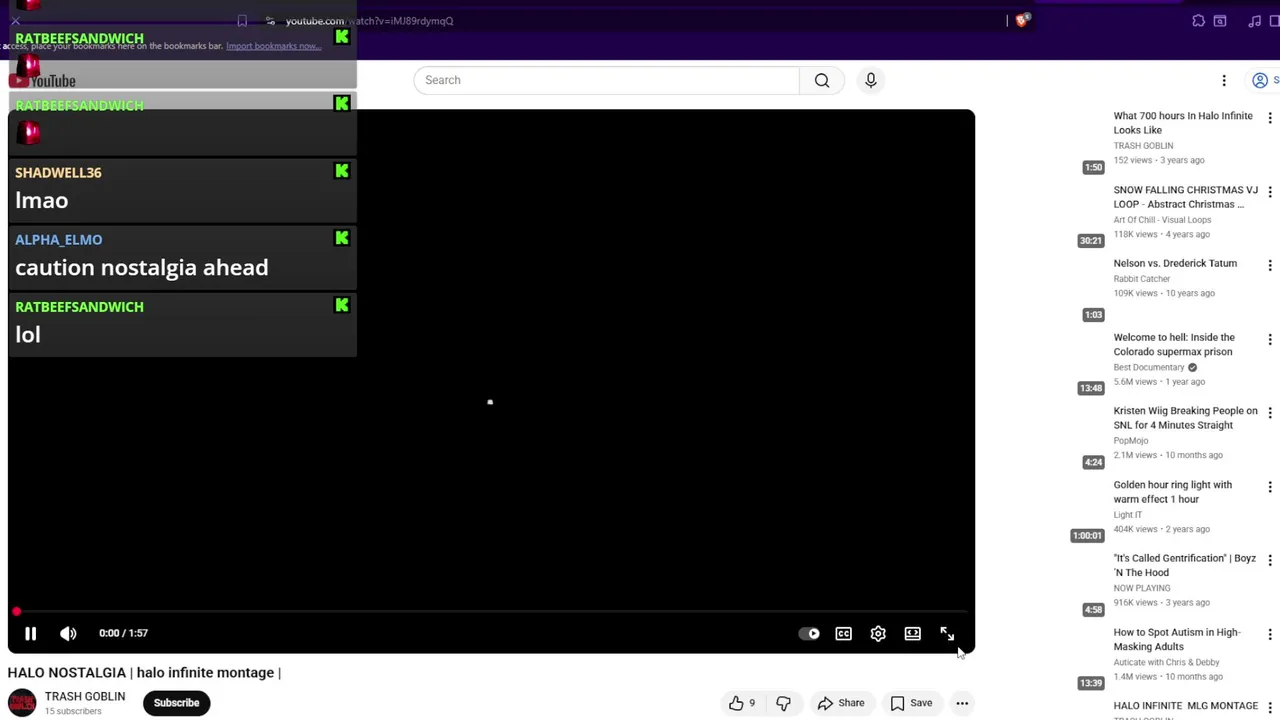Image resolution: width=1280 pixels, height=720 pixels.
Task: Open 'What 700 hours In Halo Infinite Looks Like'
Action: 1183,123
